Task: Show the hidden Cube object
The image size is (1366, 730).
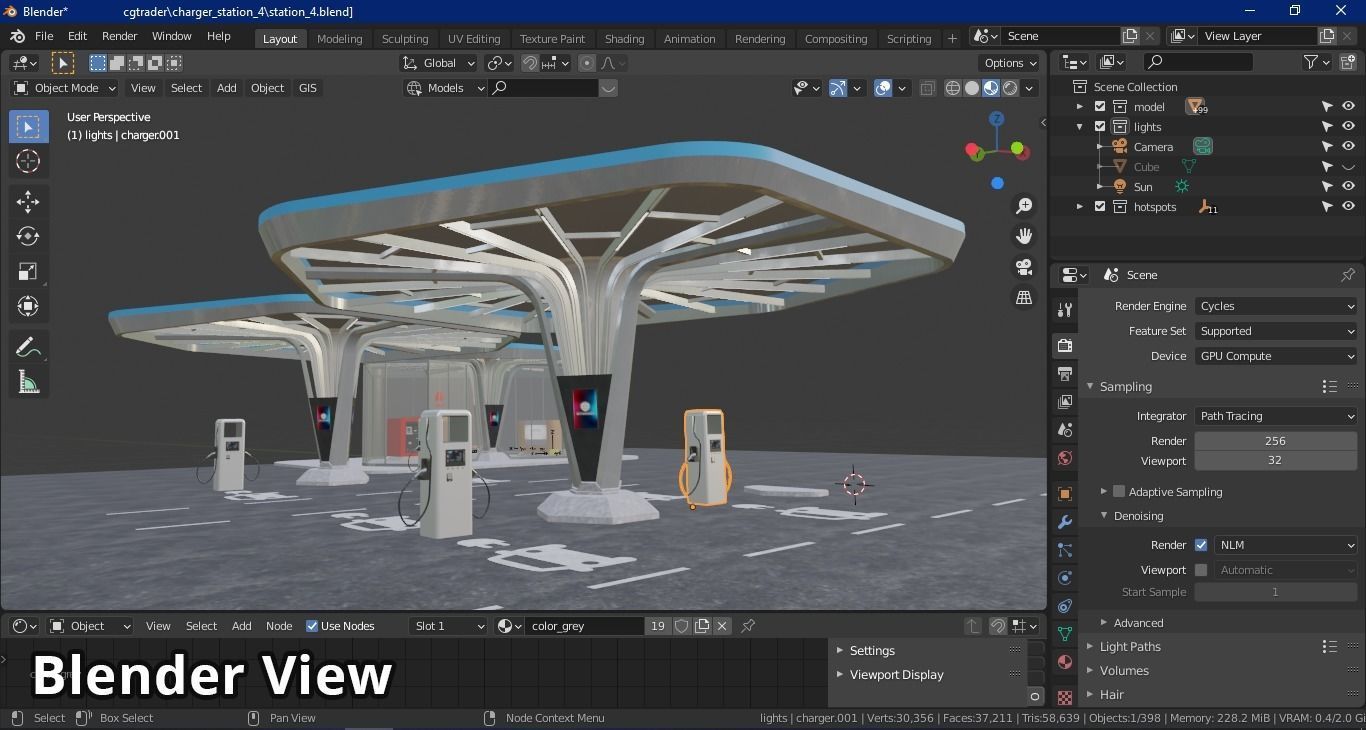Action: pyautogui.click(x=1348, y=166)
